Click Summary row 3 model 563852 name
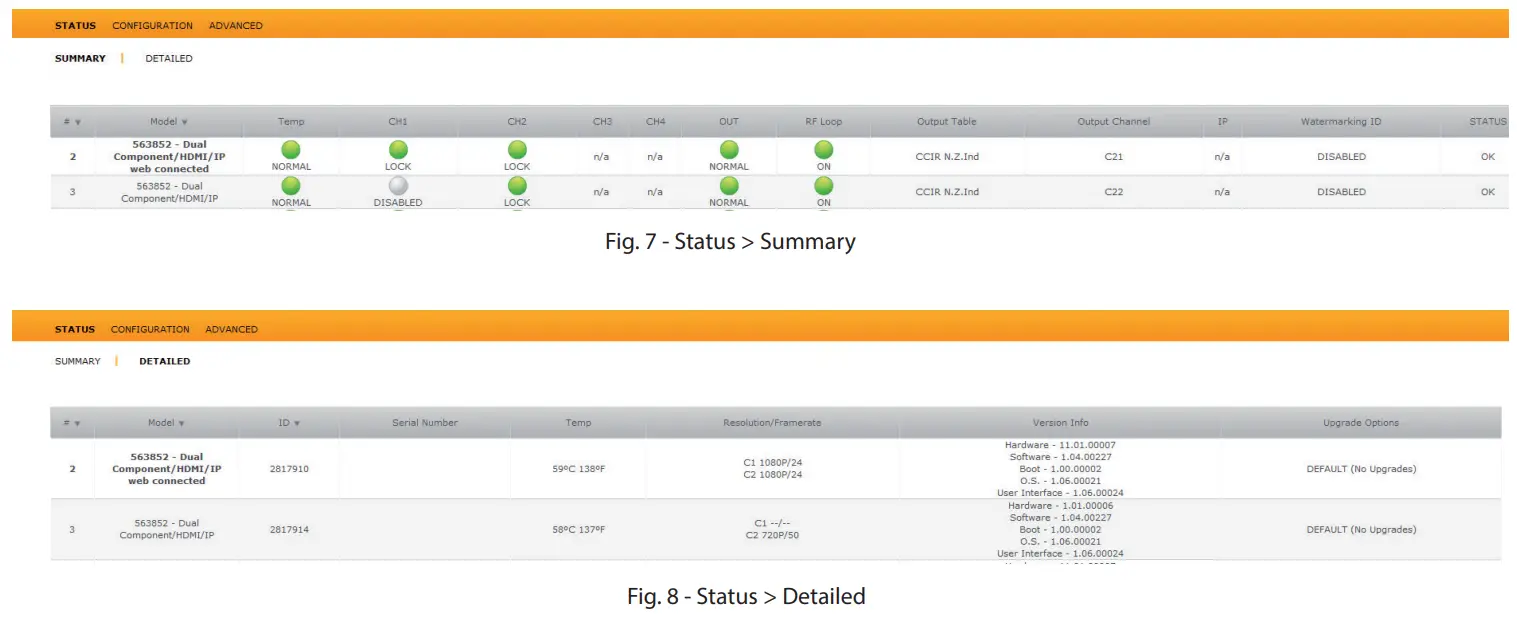This screenshot has width=1517, height=622. pos(169,192)
